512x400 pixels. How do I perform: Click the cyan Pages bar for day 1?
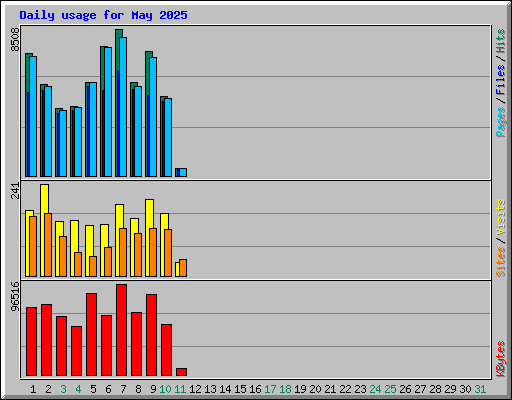click(x=33, y=116)
